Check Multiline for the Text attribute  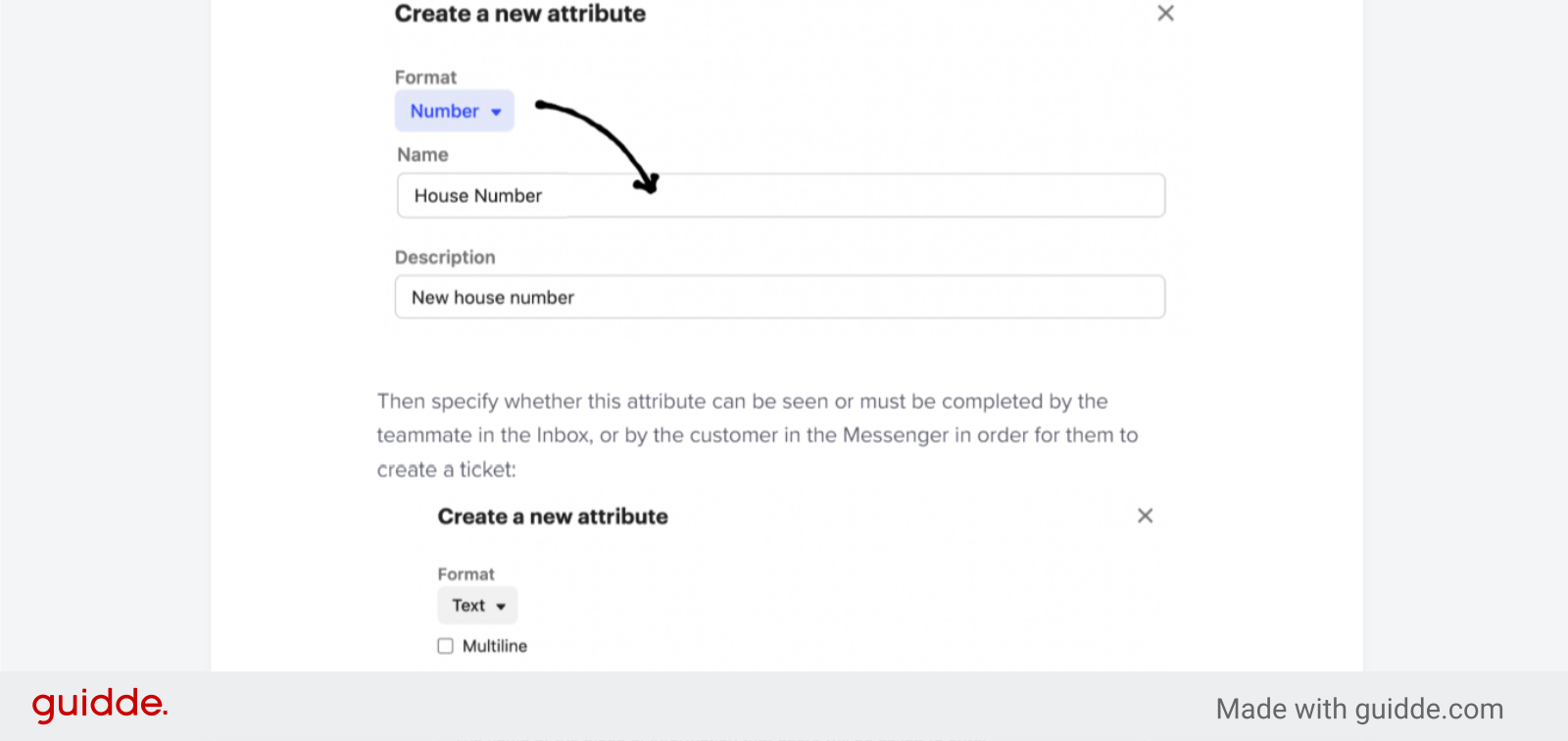coord(445,646)
